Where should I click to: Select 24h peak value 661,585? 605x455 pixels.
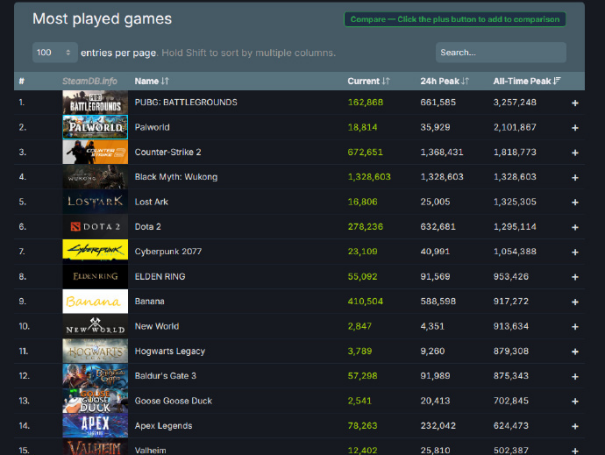pyautogui.click(x=438, y=102)
